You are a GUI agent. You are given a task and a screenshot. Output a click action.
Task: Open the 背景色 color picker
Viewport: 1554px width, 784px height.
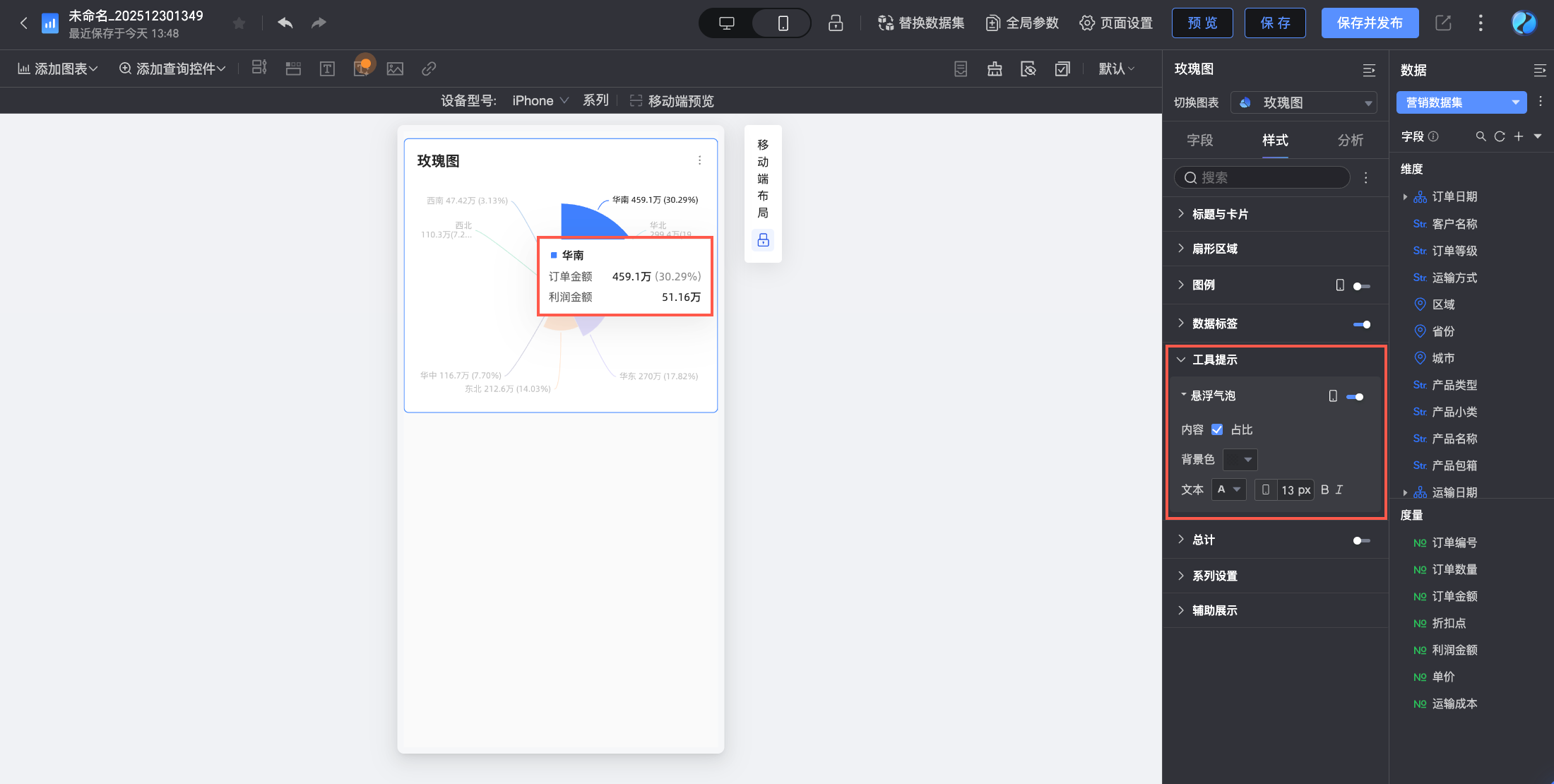tap(1240, 460)
